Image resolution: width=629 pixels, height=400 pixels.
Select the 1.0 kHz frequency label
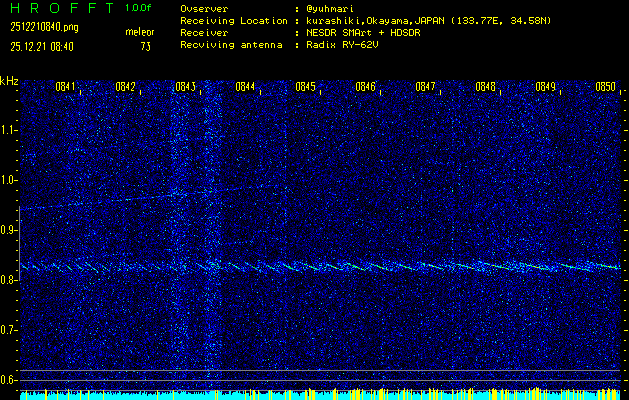9,180
